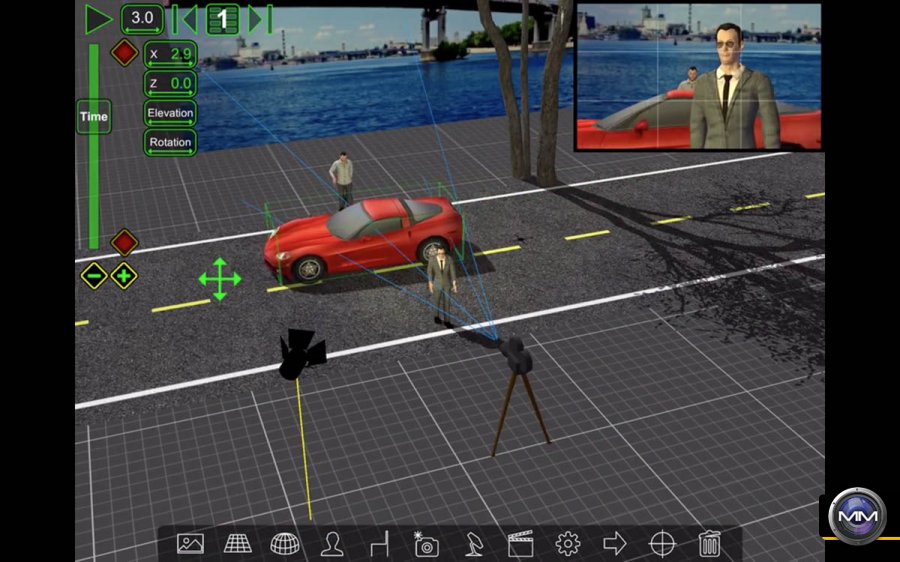900x562 pixels.
Task: Click the keyframe number 1 box
Action: 223,20
